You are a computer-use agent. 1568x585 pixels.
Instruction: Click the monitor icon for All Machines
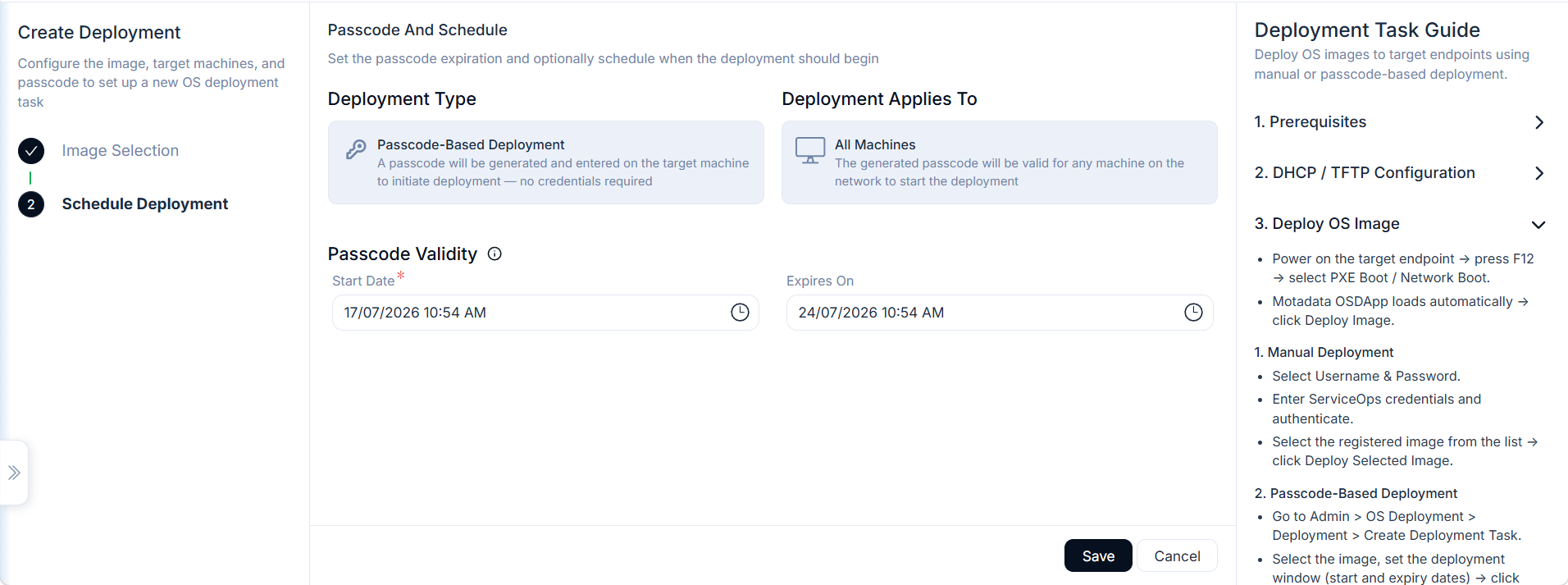810,150
